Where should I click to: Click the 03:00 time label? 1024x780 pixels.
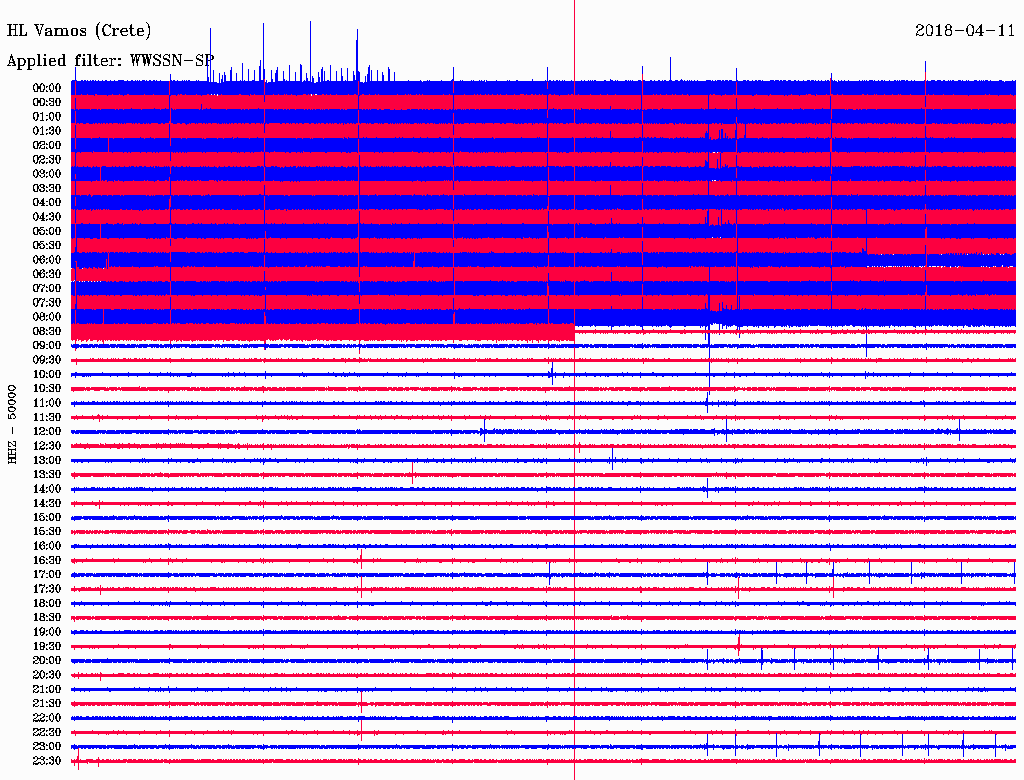pyautogui.click(x=47, y=174)
